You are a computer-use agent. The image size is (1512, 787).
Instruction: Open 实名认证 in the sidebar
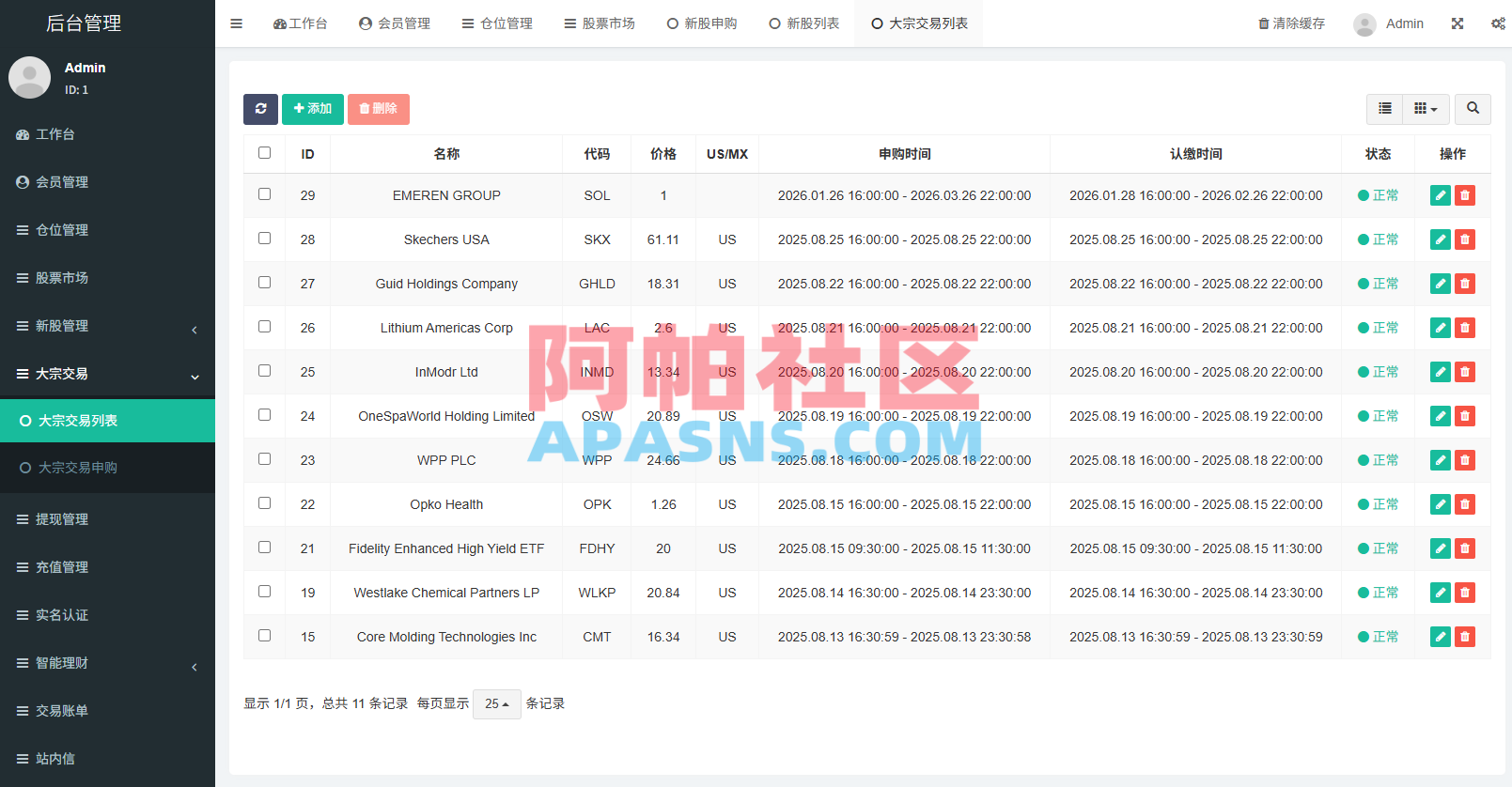(107, 615)
